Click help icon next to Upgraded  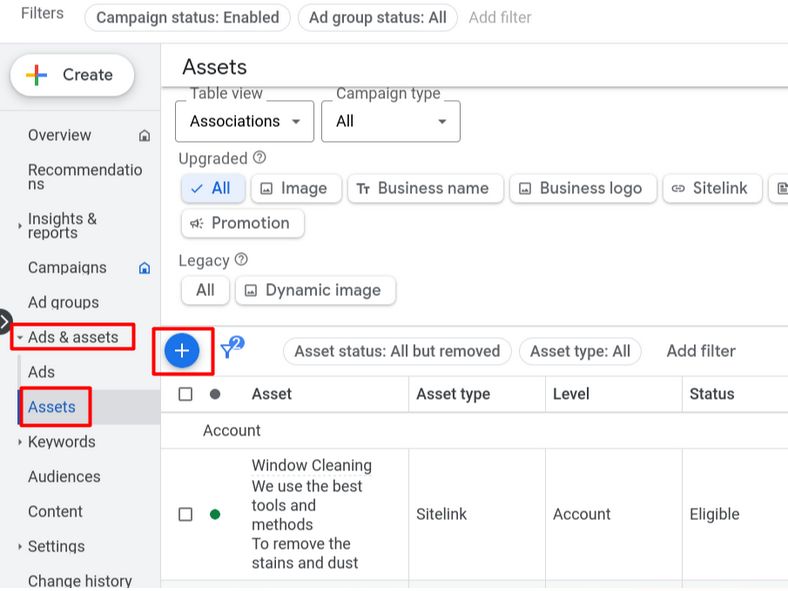coord(260,158)
